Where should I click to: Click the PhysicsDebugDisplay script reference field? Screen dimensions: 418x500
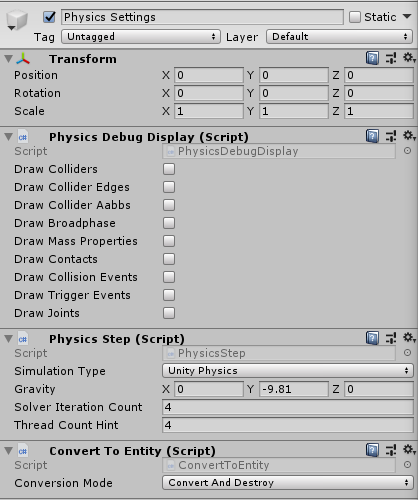tap(279, 151)
